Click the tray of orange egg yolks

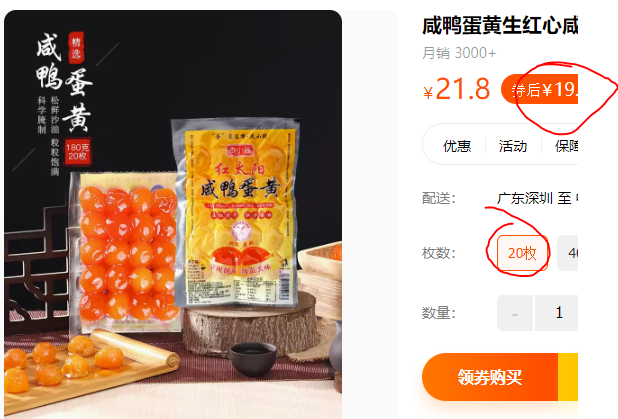(x=125, y=252)
